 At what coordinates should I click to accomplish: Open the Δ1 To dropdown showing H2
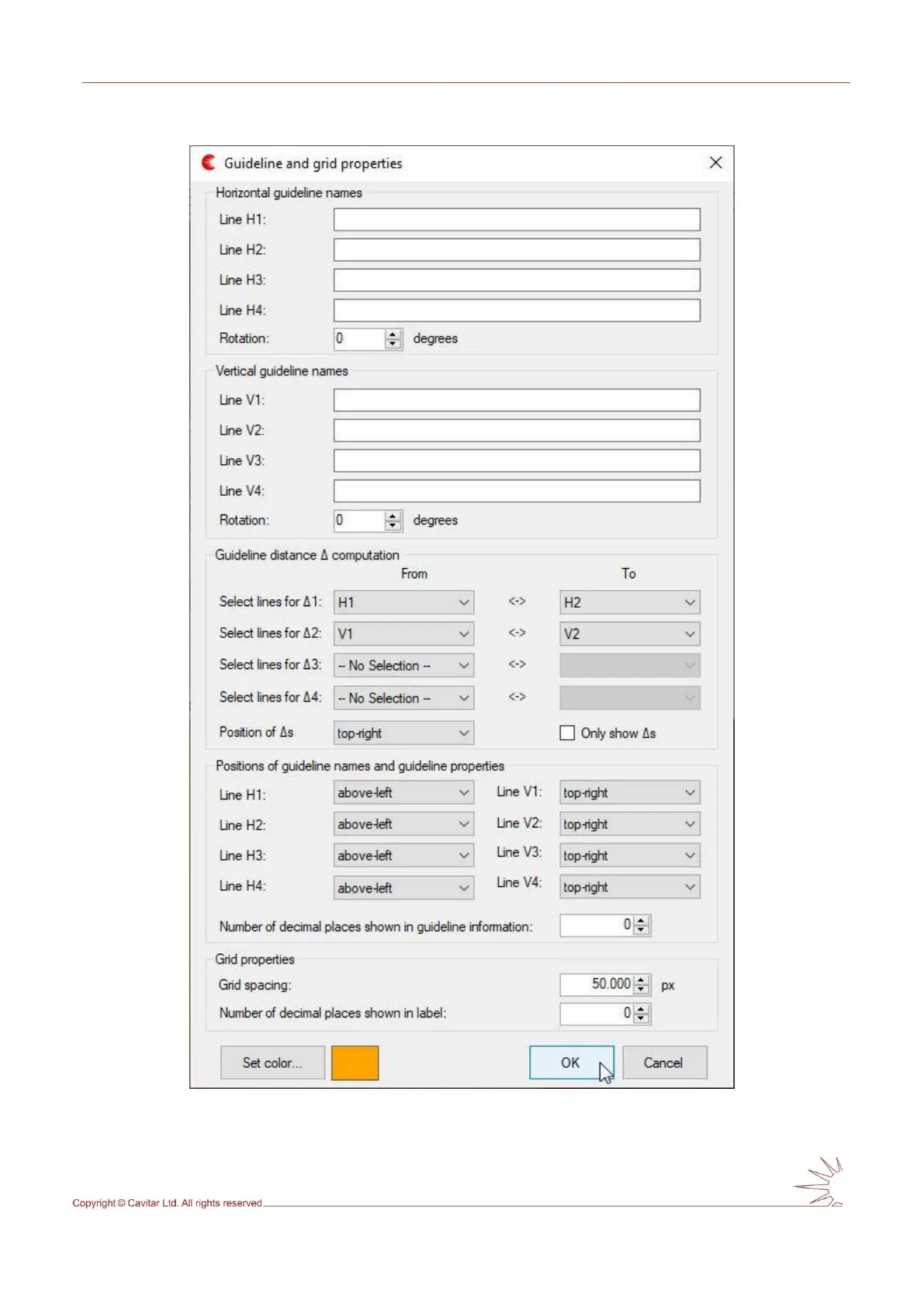(629, 602)
